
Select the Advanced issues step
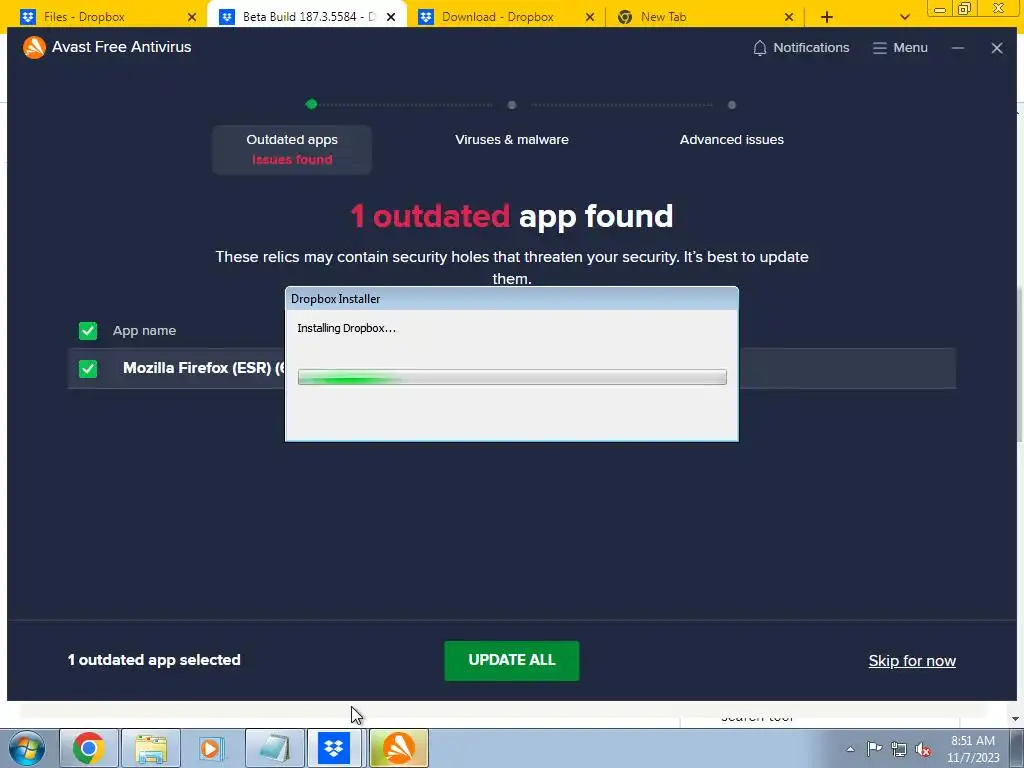point(731,139)
